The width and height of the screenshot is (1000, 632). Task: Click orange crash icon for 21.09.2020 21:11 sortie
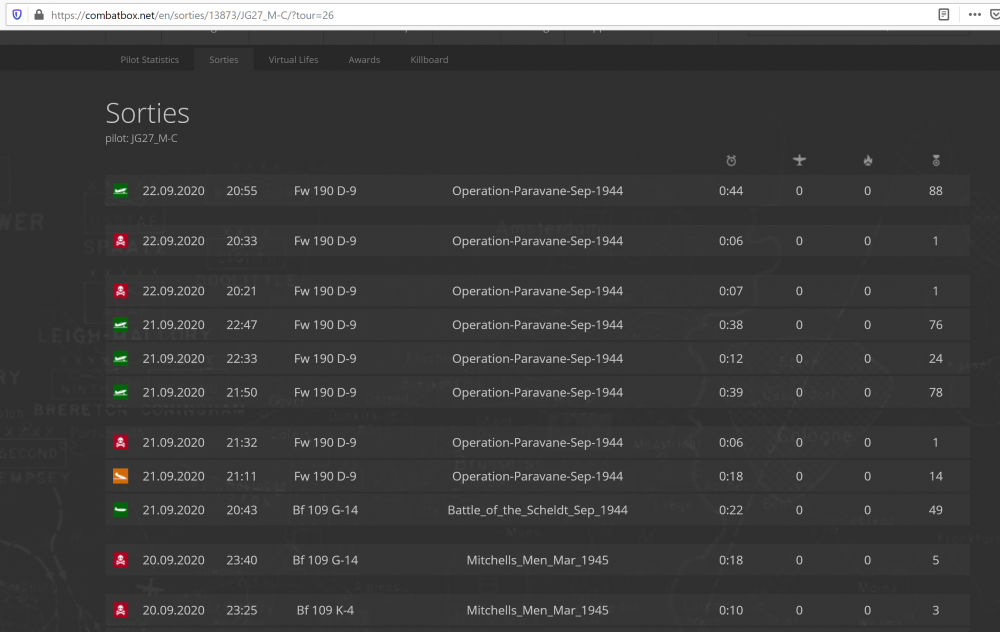pos(120,477)
